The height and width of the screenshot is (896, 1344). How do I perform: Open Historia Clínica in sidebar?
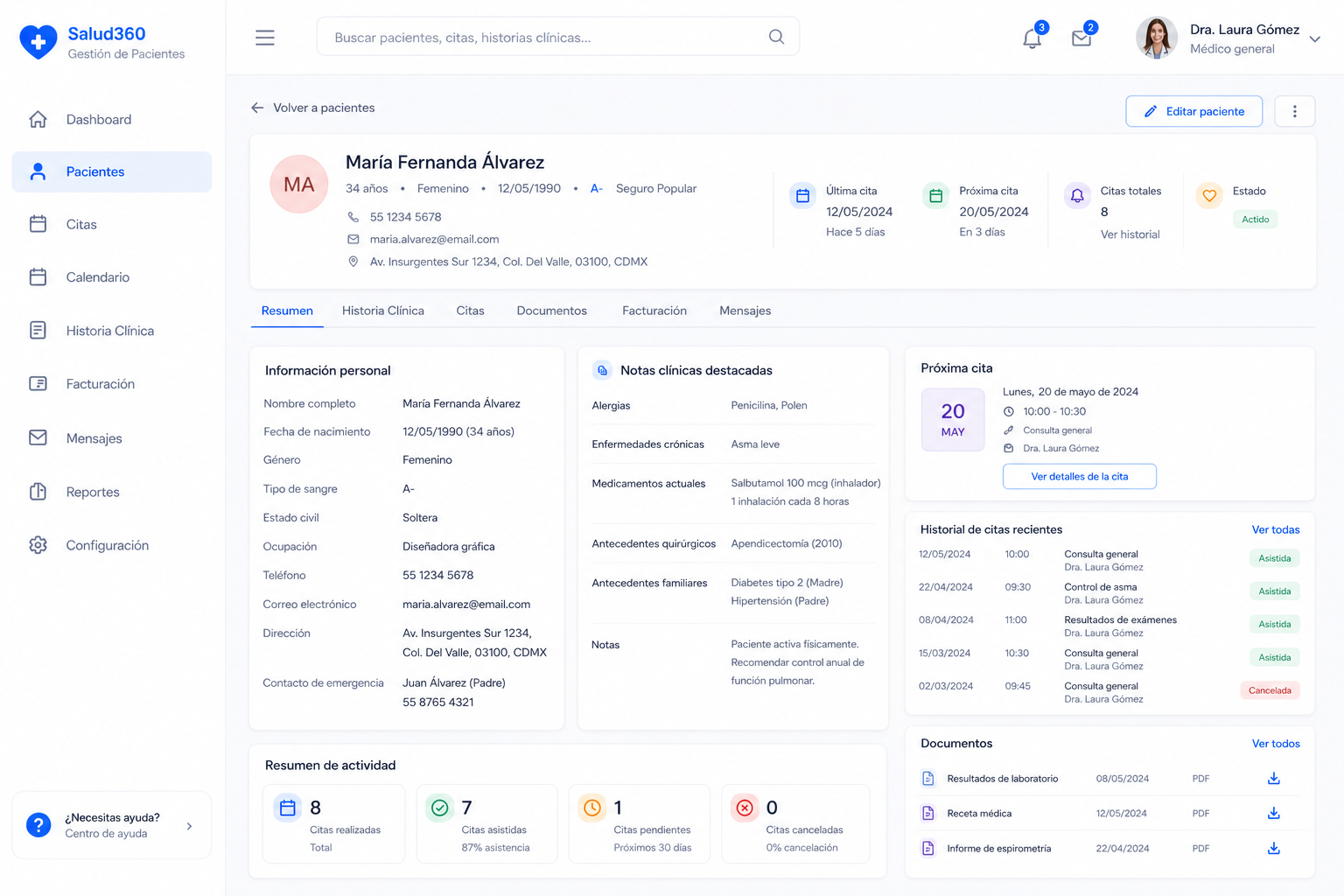pyautogui.click(x=112, y=331)
